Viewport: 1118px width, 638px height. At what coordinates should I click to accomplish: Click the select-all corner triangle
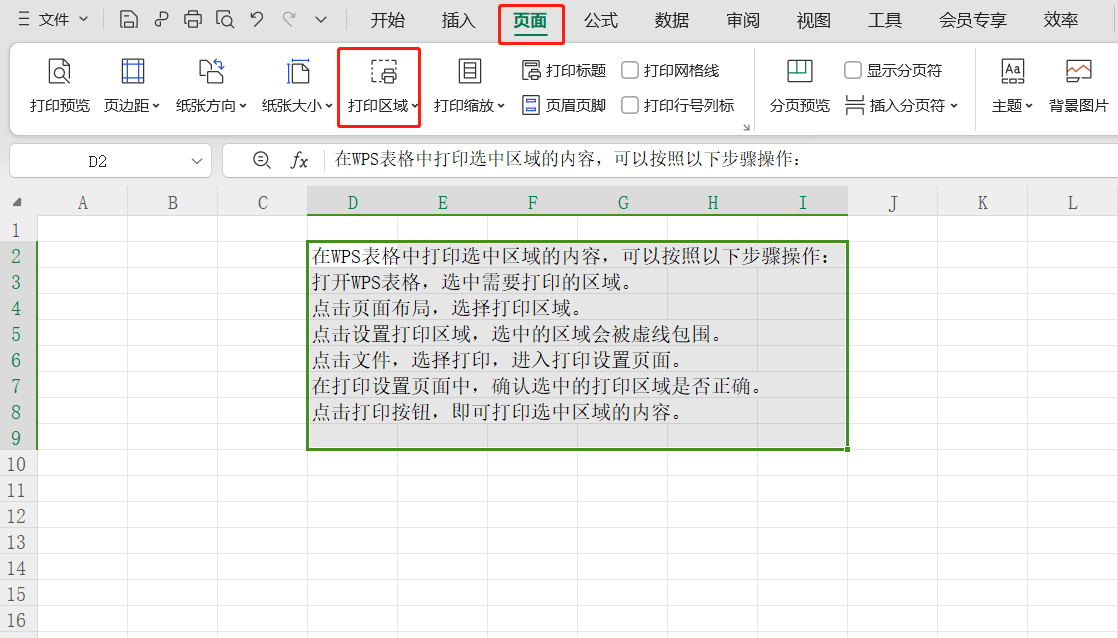pyautogui.click(x=17, y=202)
